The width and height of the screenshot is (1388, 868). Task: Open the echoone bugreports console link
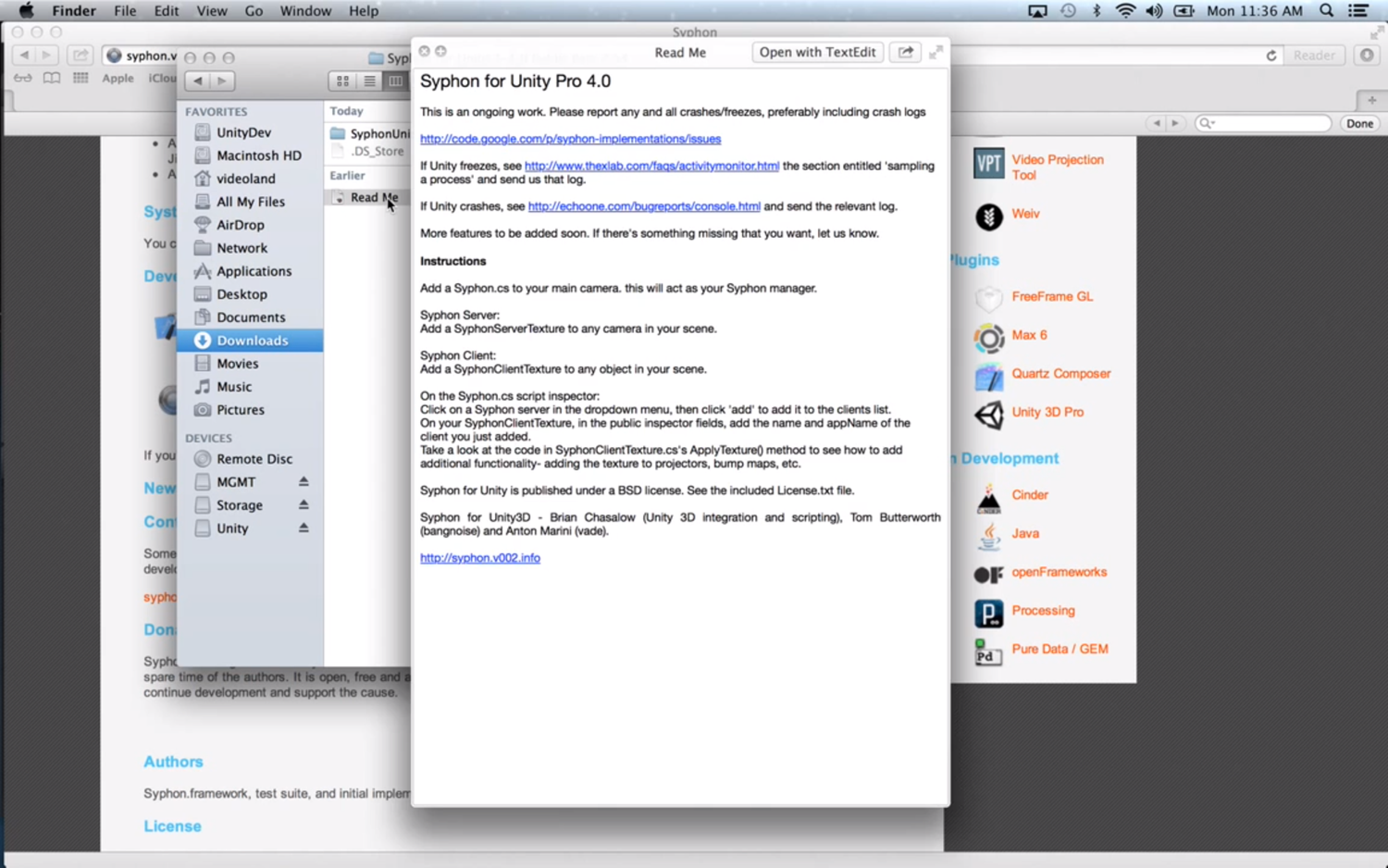click(644, 206)
